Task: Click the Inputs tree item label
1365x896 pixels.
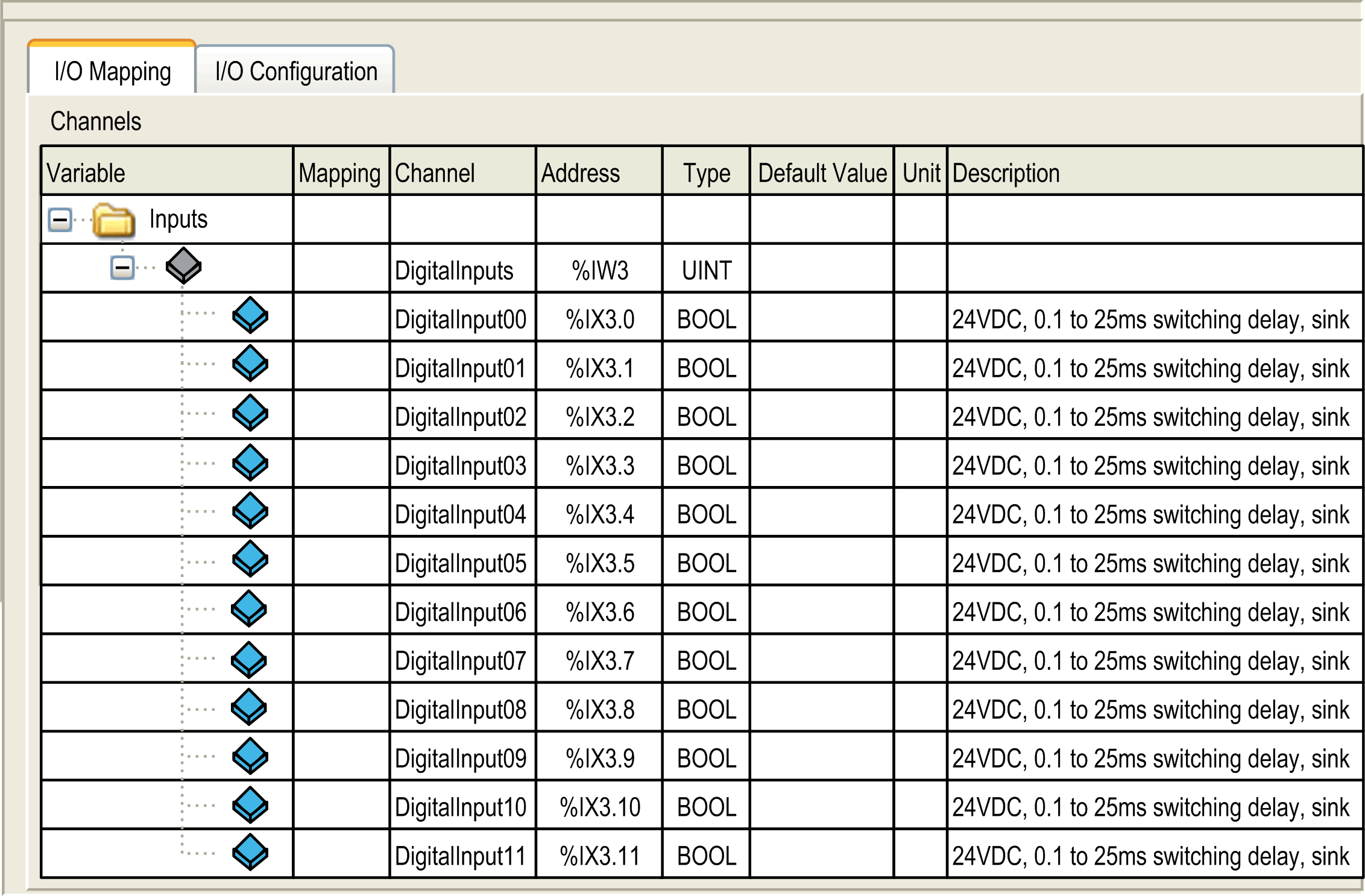Action: click(178, 219)
